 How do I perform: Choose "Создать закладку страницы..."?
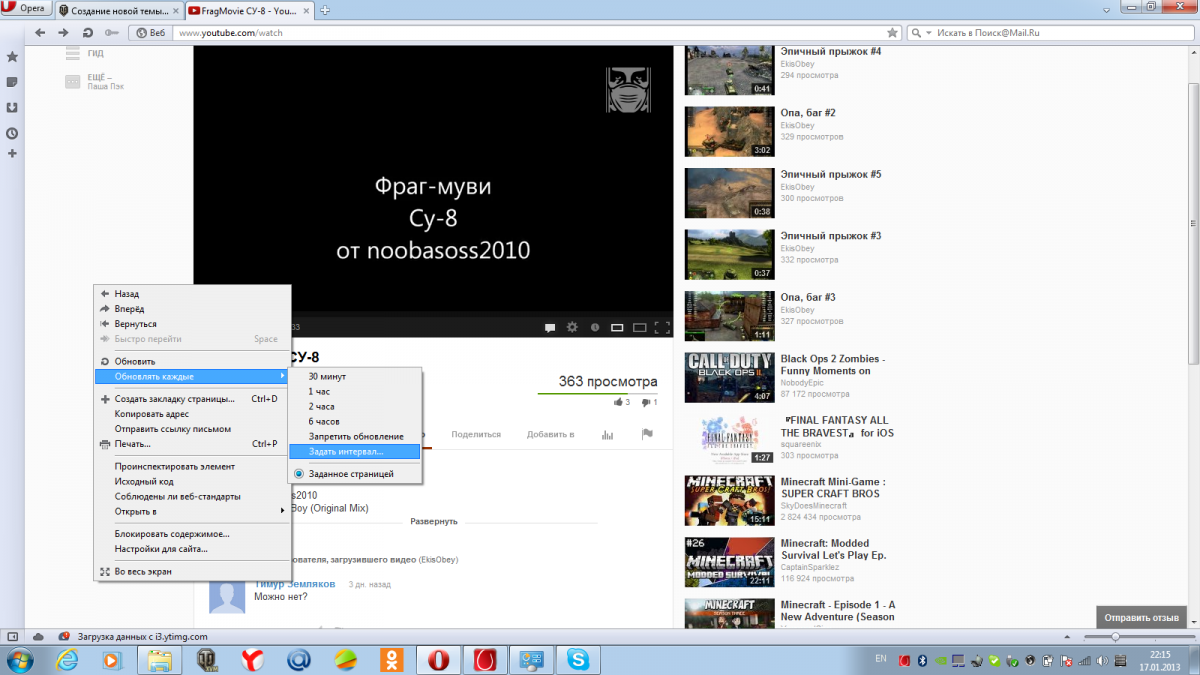[x=192, y=399]
